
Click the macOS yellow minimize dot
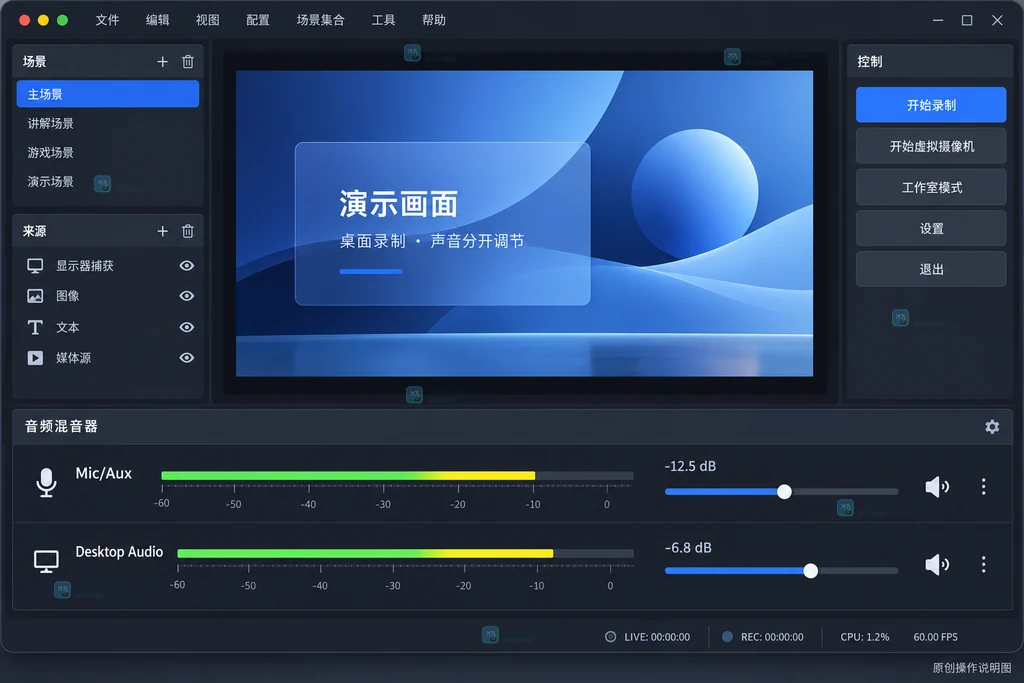(x=44, y=20)
